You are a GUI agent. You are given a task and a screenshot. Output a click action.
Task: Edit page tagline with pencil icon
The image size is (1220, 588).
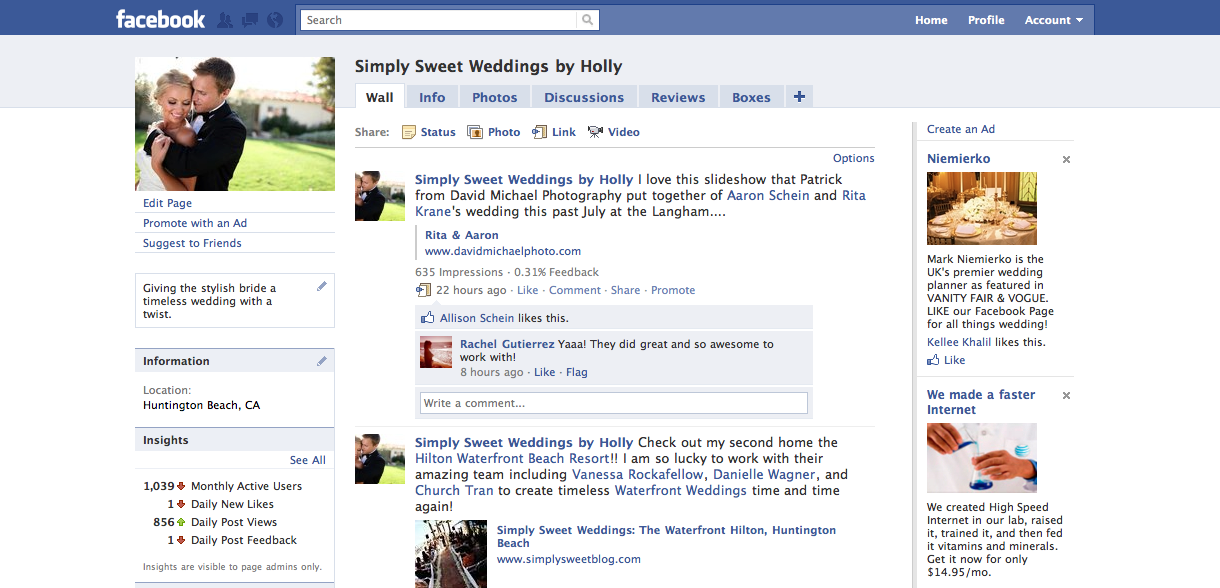pos(322,286)
